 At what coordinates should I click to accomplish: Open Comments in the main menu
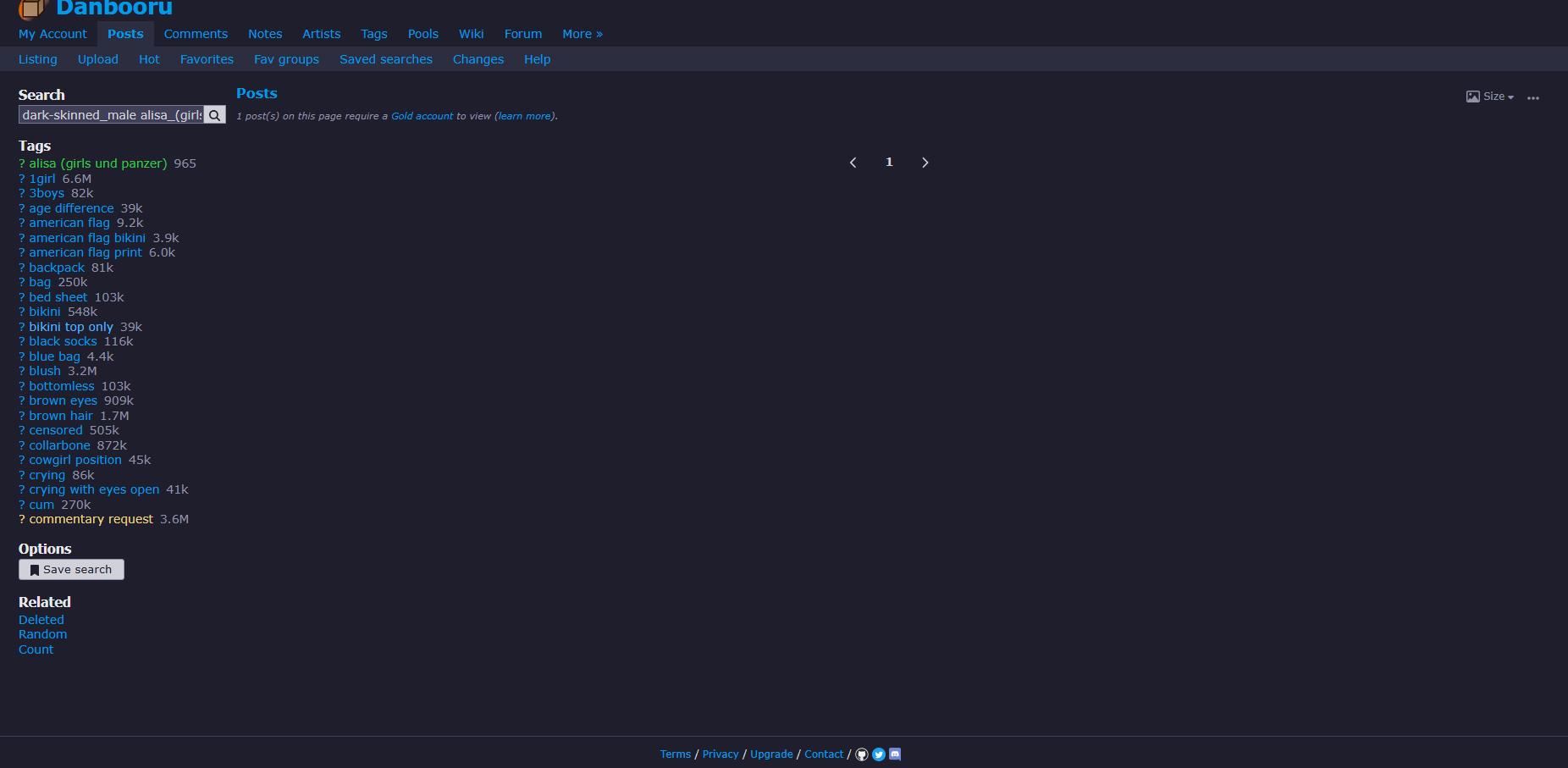(x=196, y=34)
